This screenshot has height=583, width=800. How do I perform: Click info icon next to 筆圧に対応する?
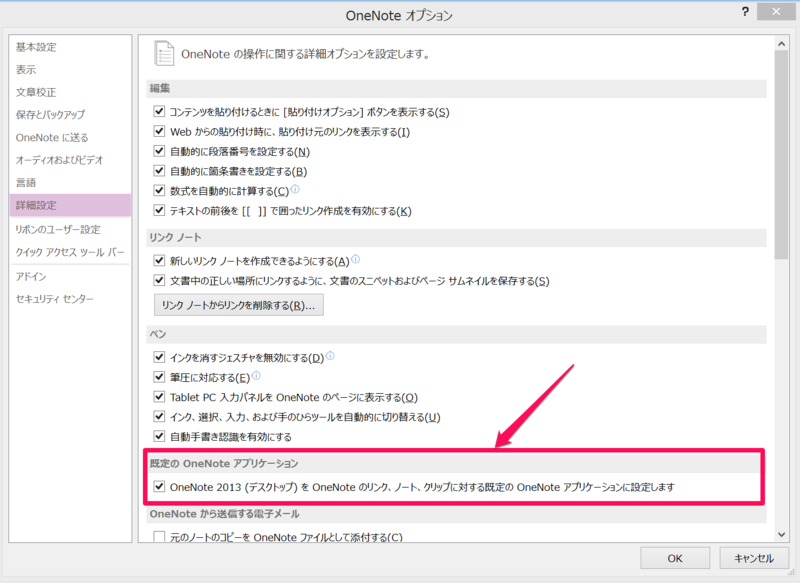click(256, 376)
